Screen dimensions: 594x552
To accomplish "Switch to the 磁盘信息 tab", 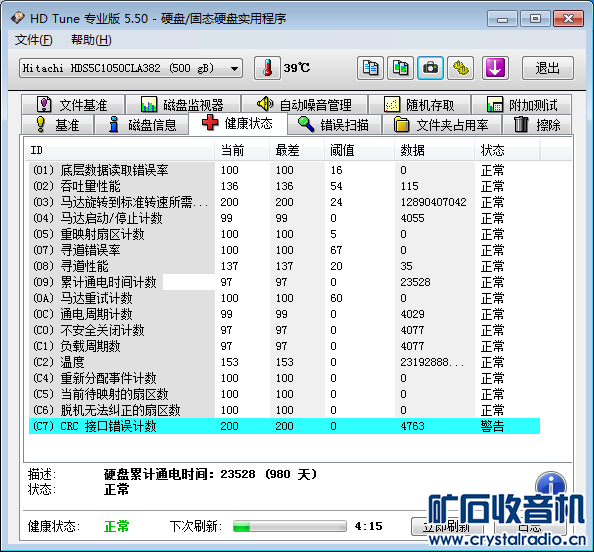I will (x=141, y=125).
